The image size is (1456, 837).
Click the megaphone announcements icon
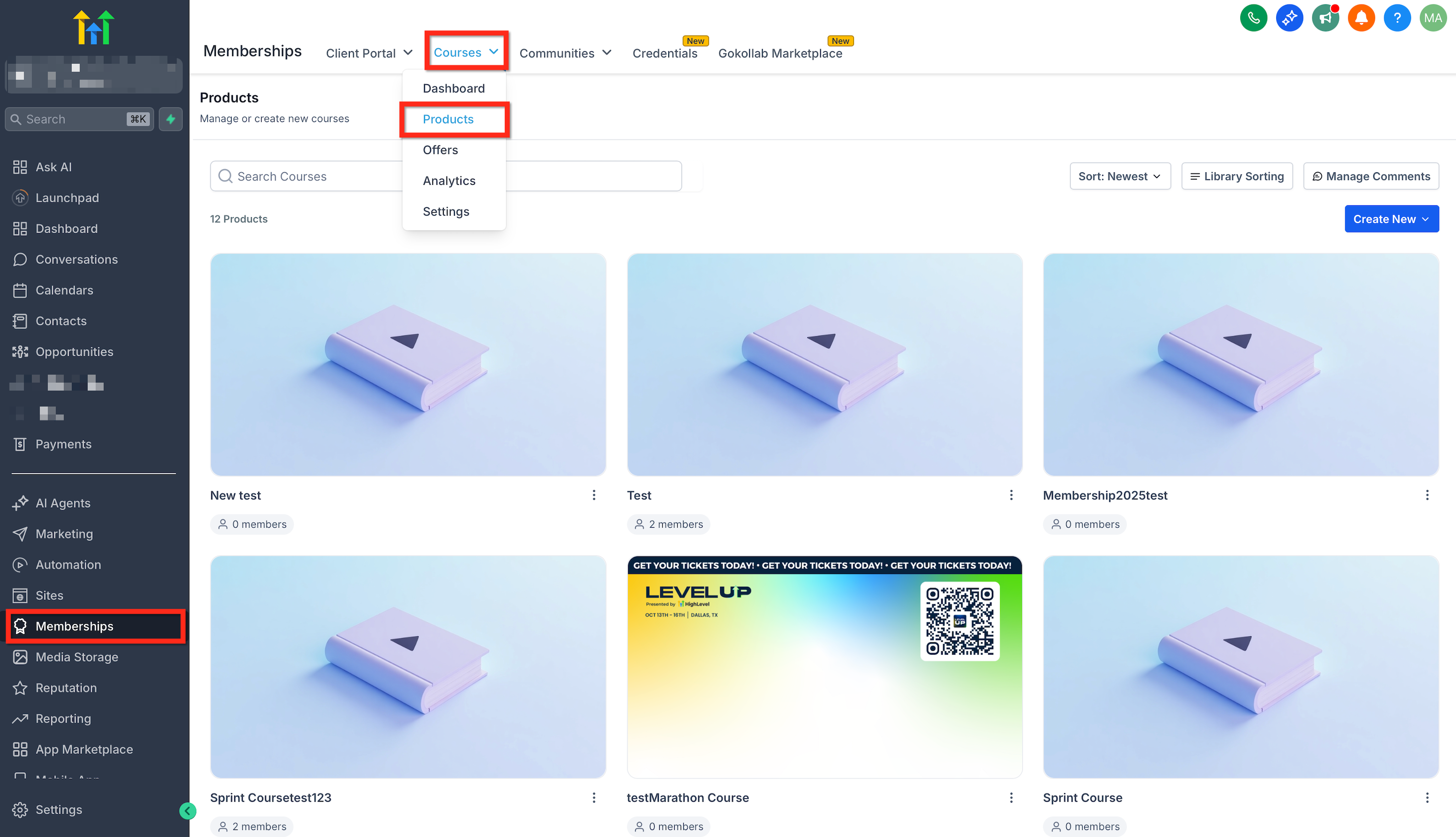point(1325,18)
